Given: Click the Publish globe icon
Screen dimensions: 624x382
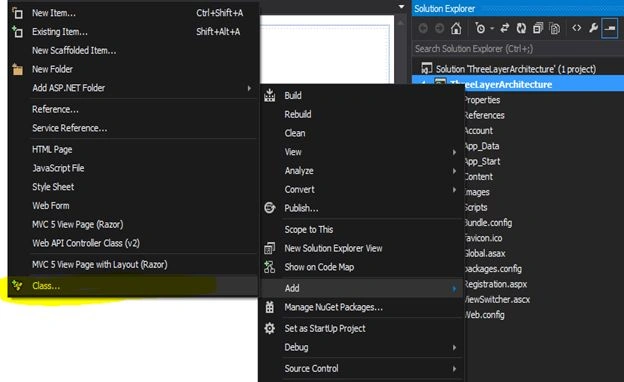Looking at the screenshot, I should (269, 208).
